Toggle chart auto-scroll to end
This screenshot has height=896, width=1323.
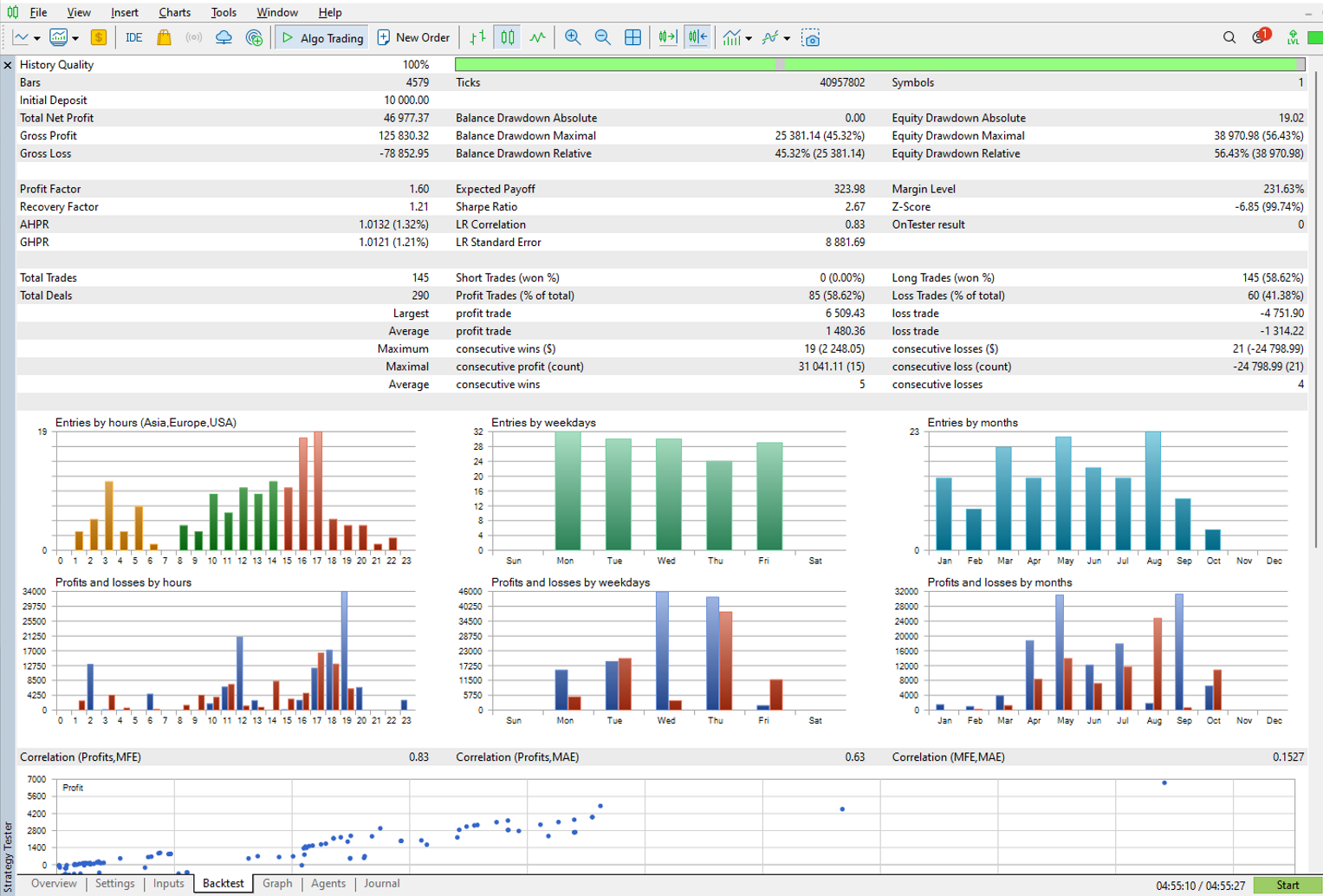coord(667,37)
